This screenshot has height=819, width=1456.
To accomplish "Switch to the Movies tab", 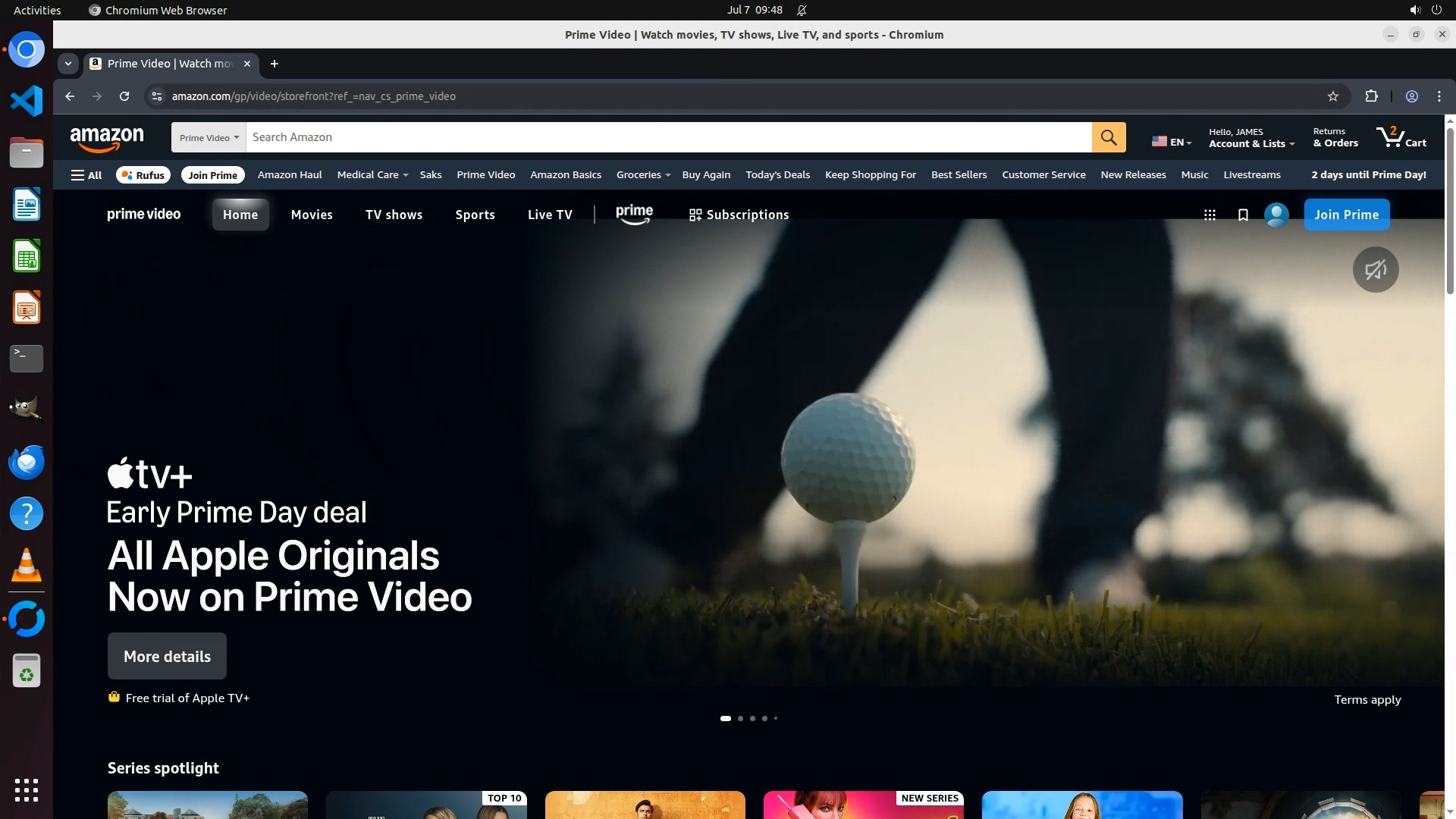I will [312, 215].
